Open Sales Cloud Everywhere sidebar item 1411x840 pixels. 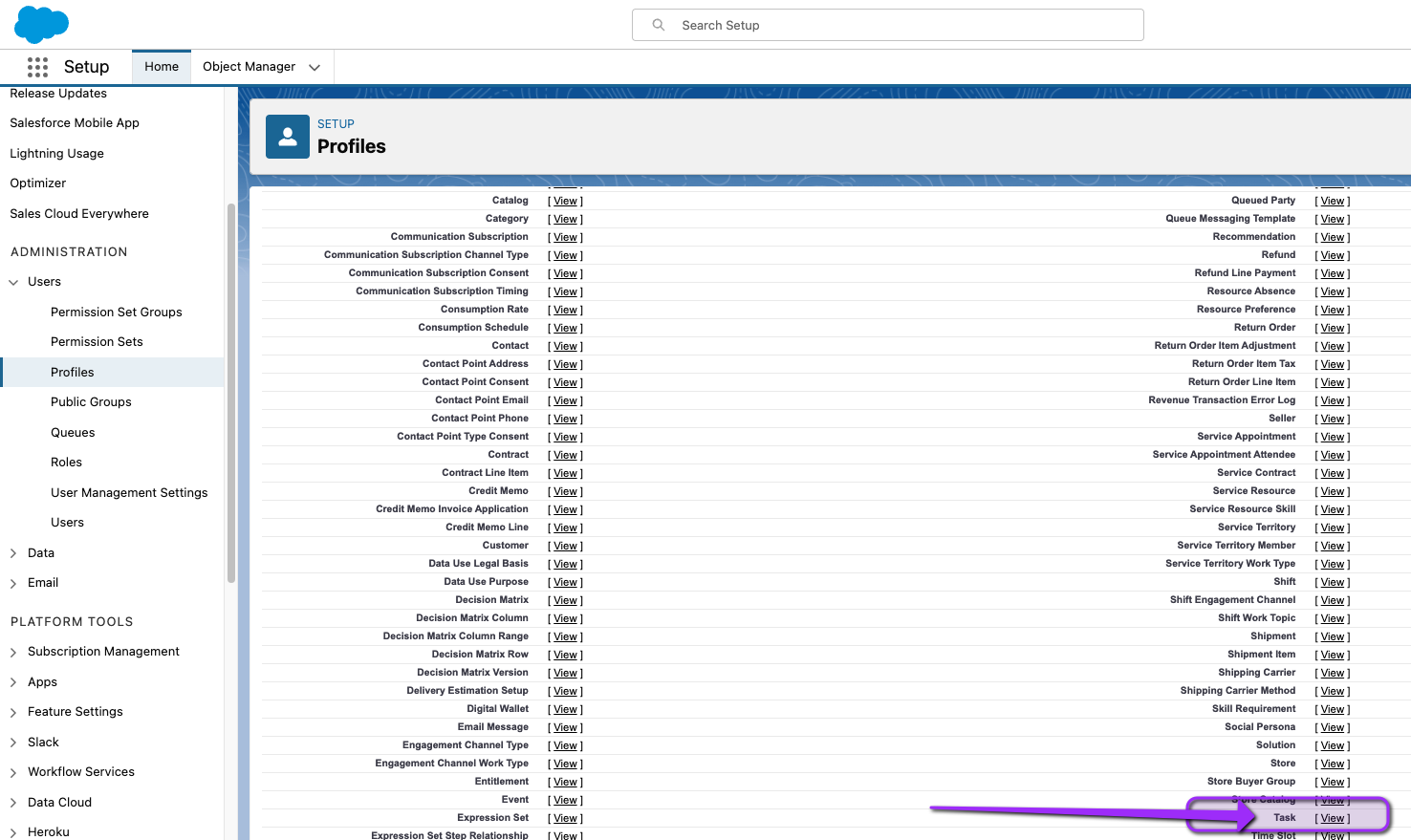tap(79, 214)
